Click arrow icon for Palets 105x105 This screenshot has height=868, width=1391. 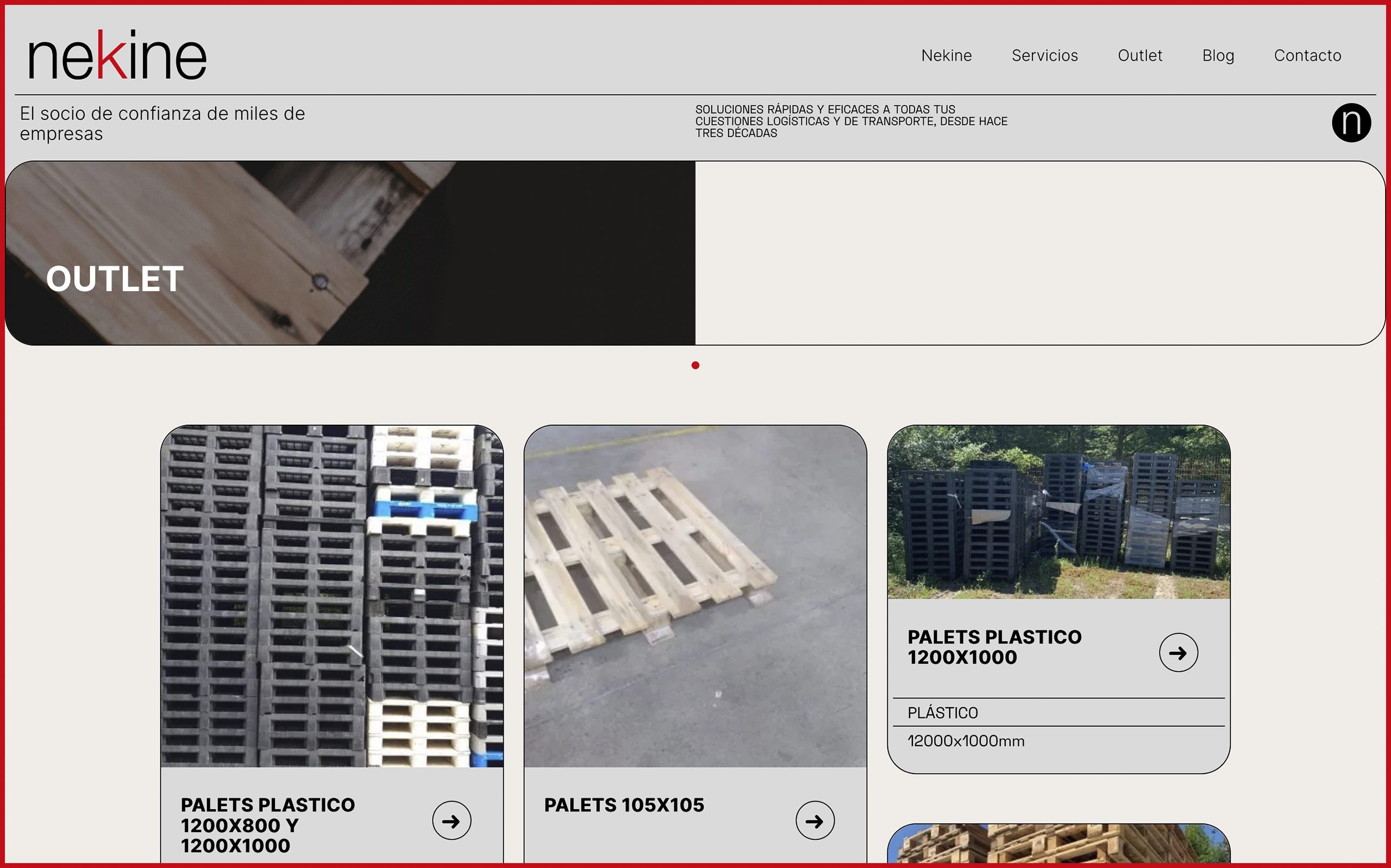(x=814, y=820)
